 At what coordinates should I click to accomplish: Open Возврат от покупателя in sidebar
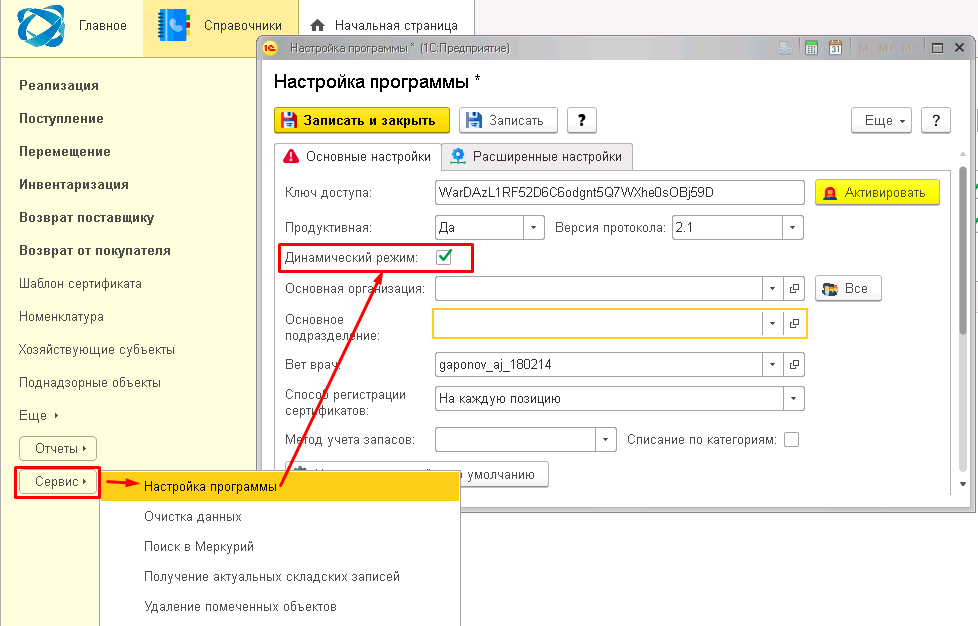[95, 251]
